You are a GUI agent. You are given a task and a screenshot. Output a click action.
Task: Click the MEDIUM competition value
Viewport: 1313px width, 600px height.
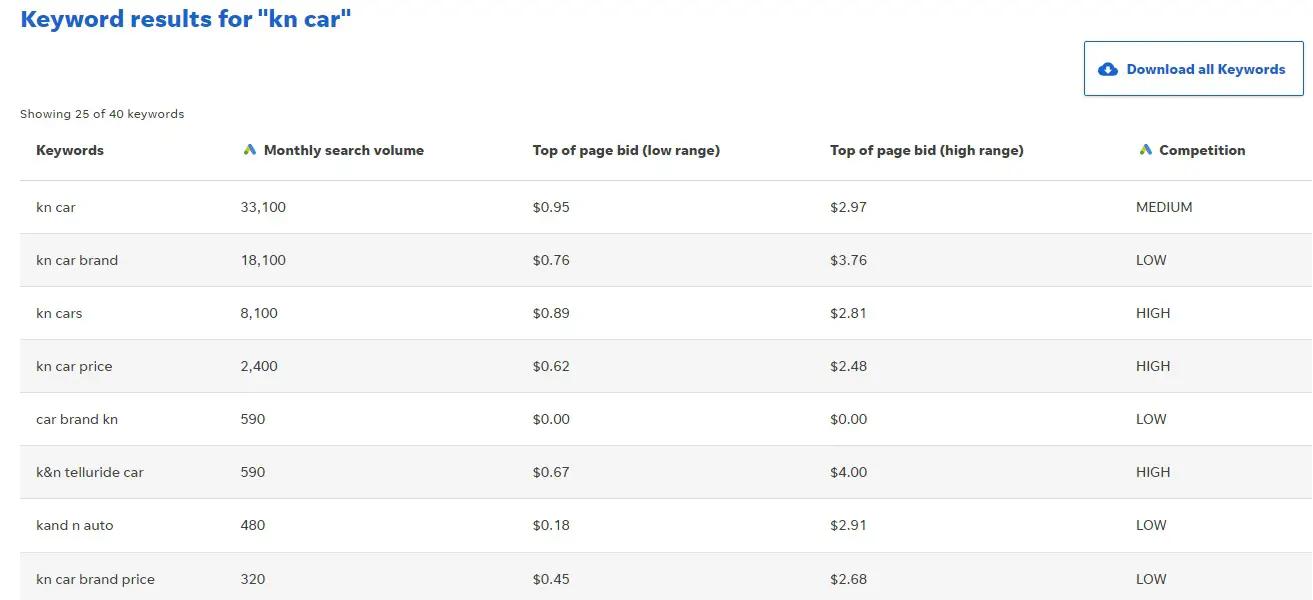tap(1164, 207)
